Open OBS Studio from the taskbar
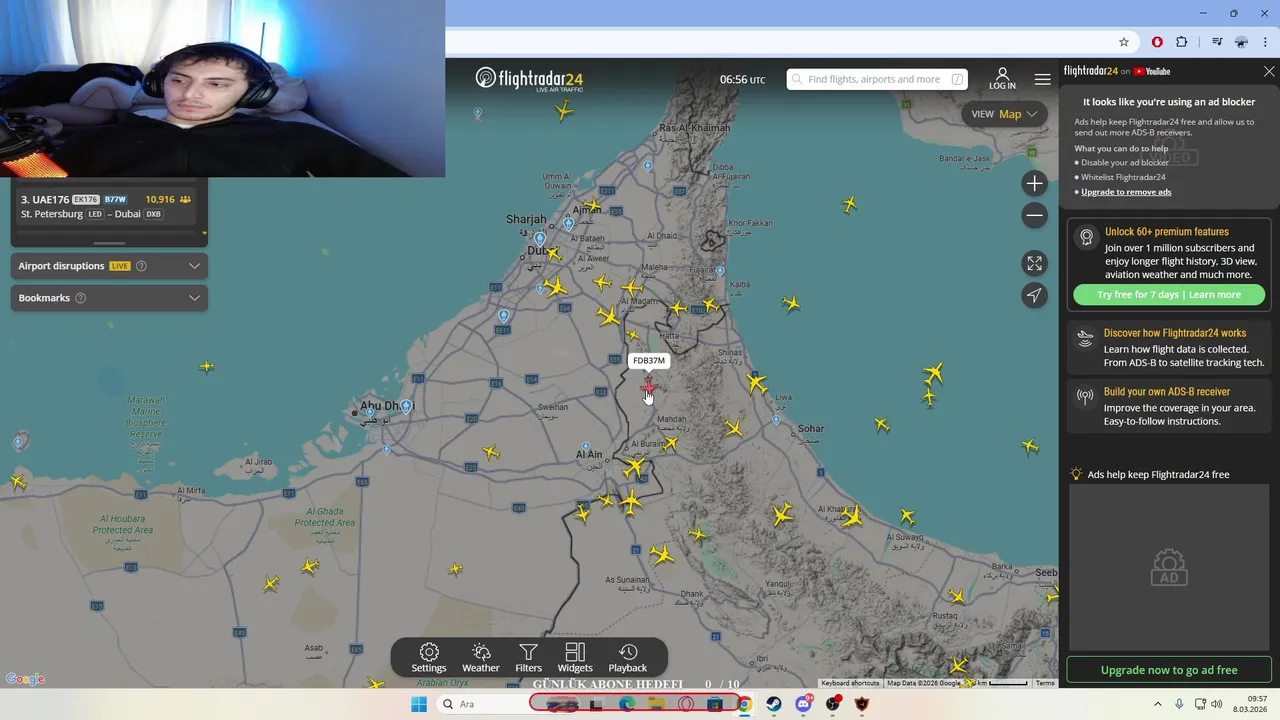 coord(833,704)
